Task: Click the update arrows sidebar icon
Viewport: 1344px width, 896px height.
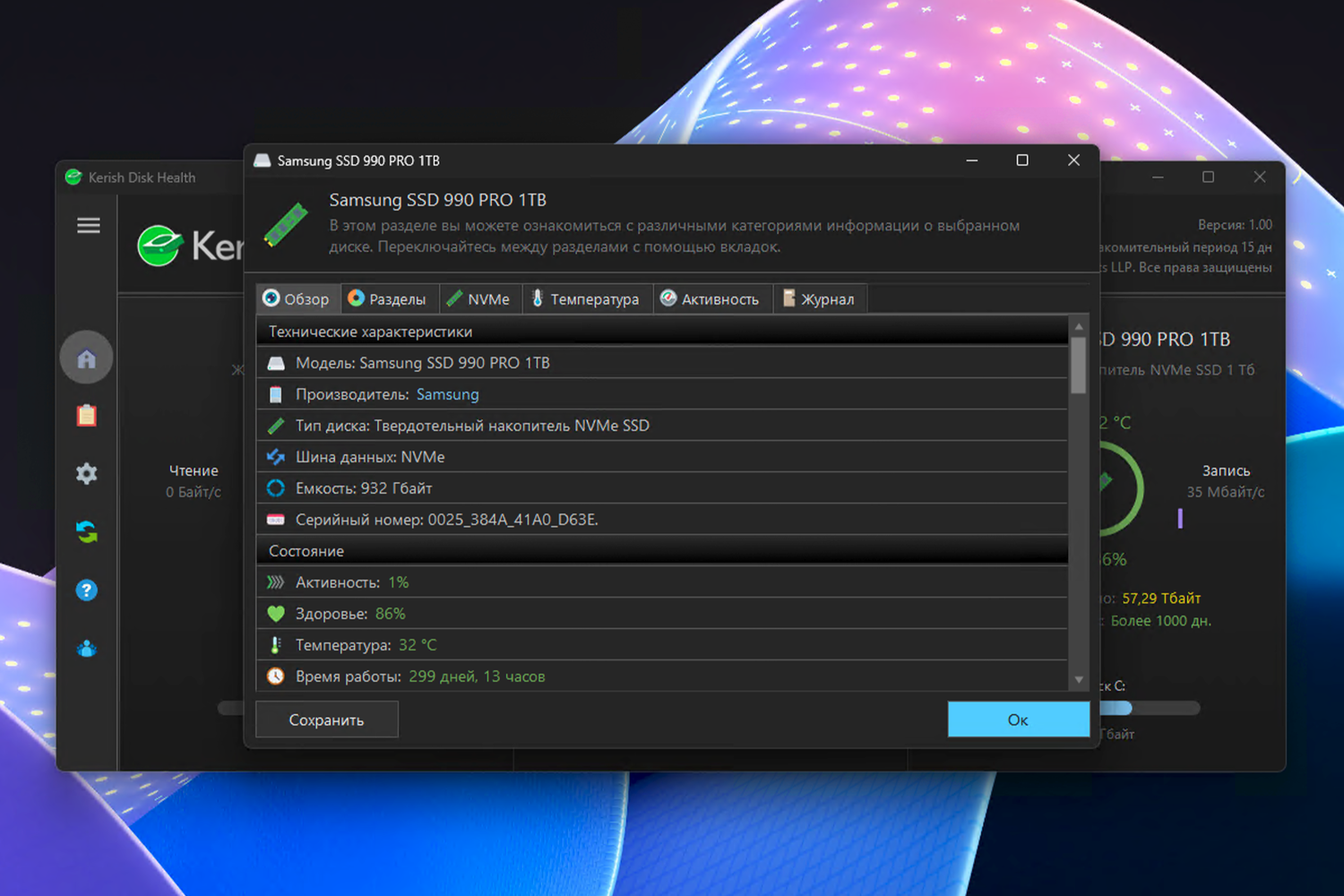Action: click(86, 532)
